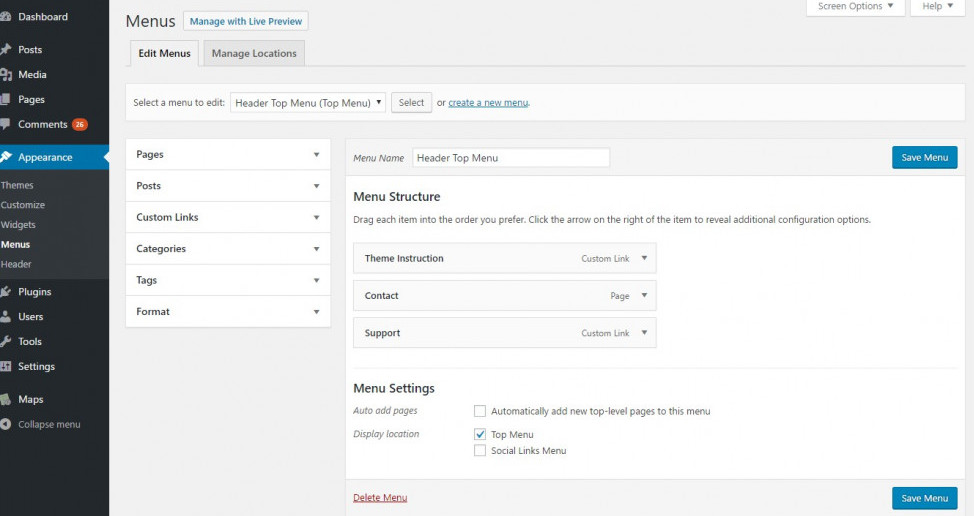Expand the Format meta box

tap(316, 312)
